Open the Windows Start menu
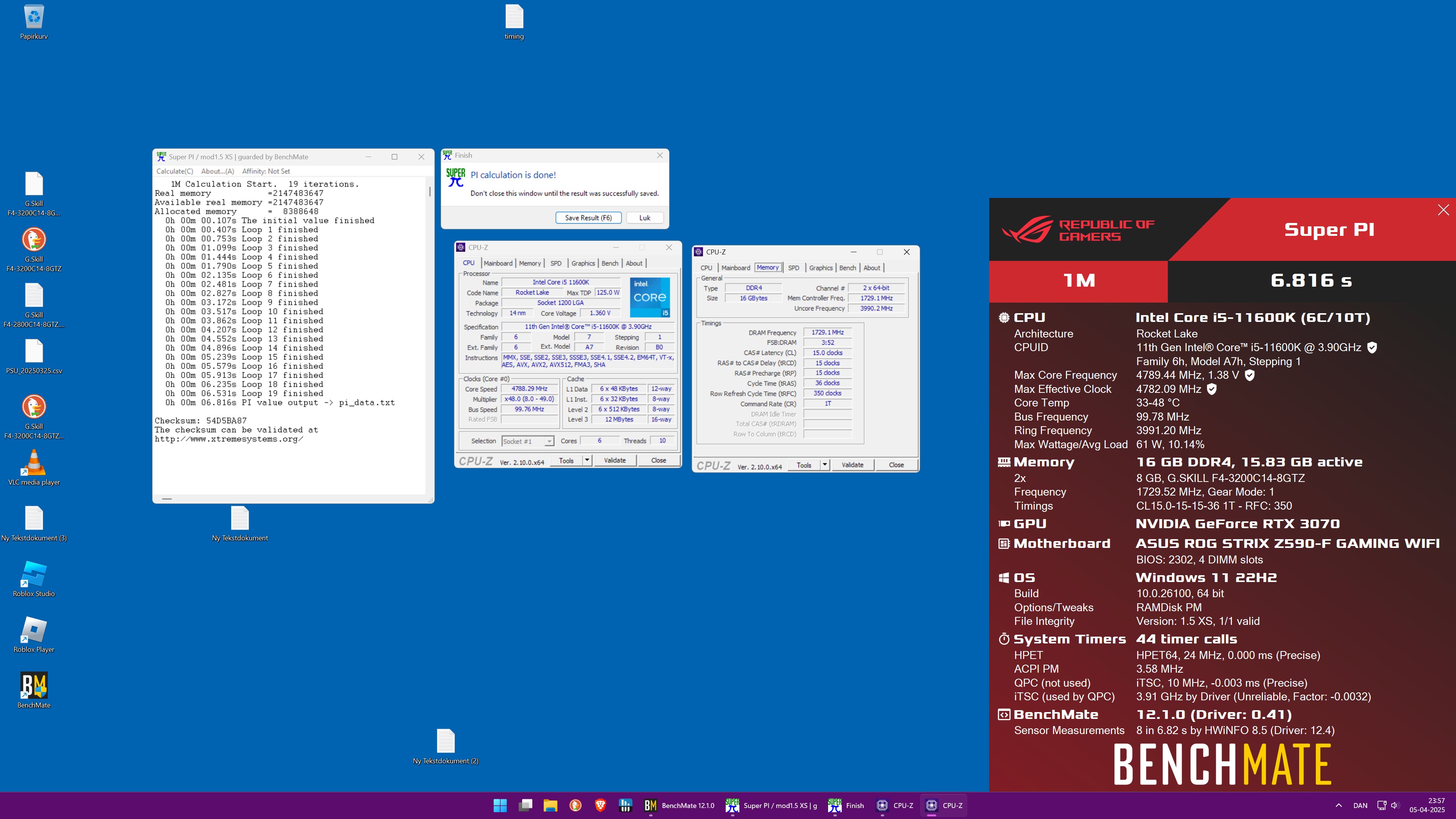The image size is (1456, 819). (x=500, y=805)
